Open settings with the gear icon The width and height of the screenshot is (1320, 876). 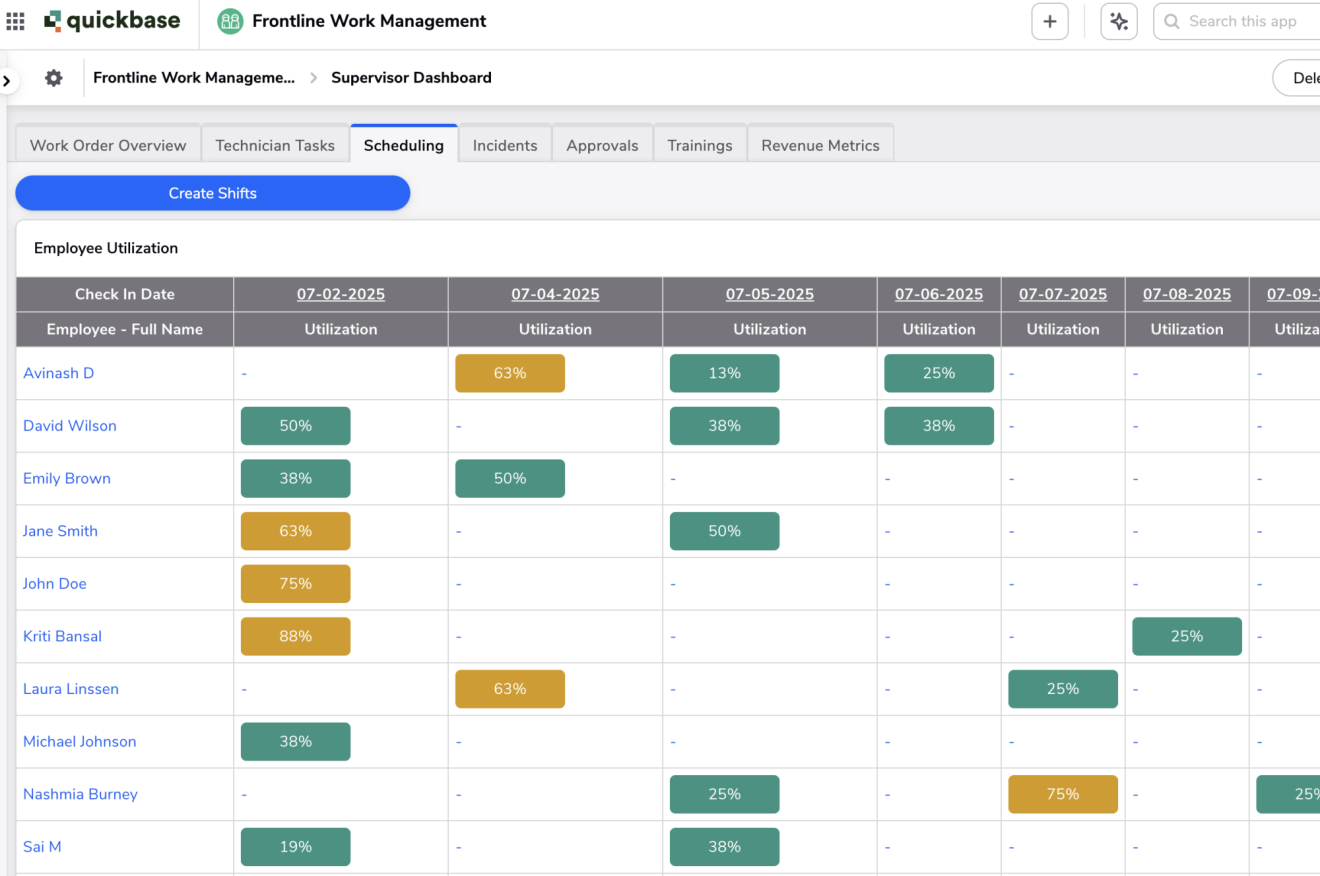point(54,78)
